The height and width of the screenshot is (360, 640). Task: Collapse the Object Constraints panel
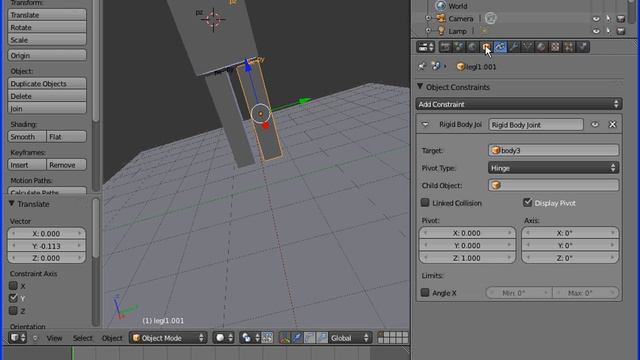pos(420,87)
